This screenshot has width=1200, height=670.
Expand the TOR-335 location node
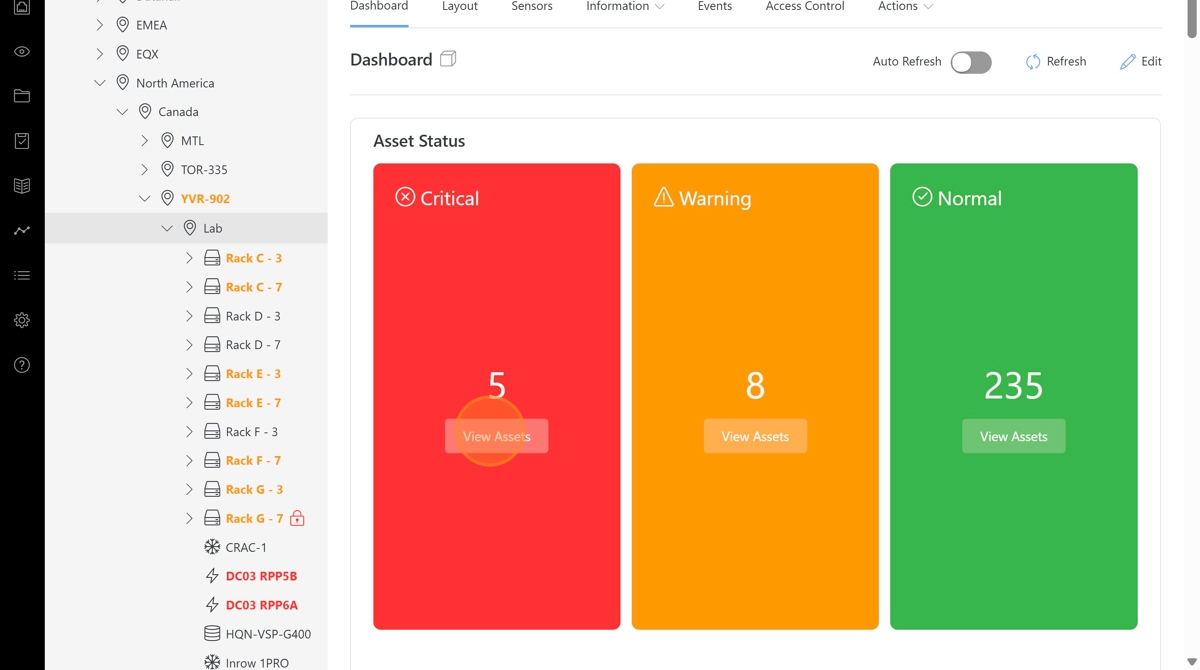pyautogui.click(x=145, y=170)
